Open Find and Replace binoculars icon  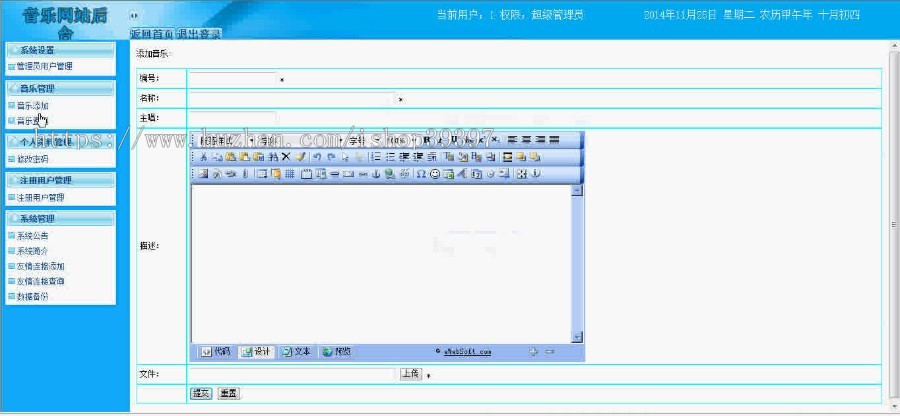click(273, 157)
